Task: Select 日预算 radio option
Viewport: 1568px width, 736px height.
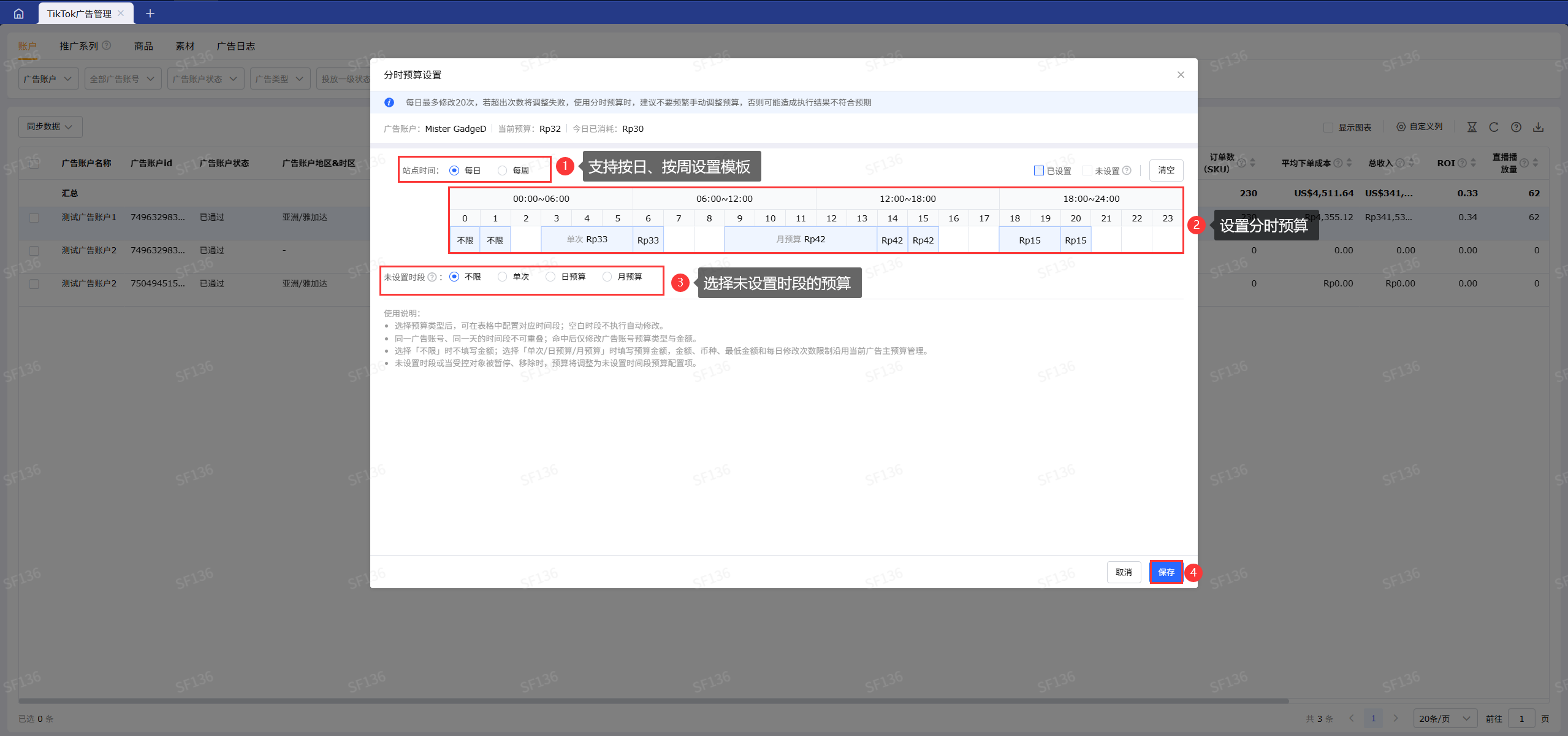Action: 550,277
